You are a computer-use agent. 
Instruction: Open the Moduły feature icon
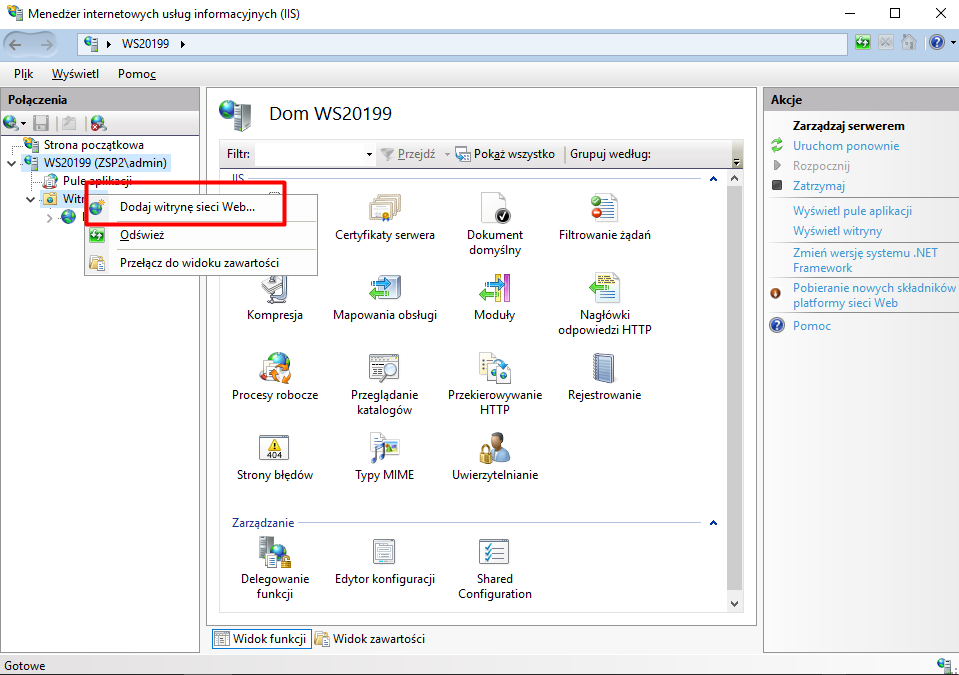[x=495, y=289]
